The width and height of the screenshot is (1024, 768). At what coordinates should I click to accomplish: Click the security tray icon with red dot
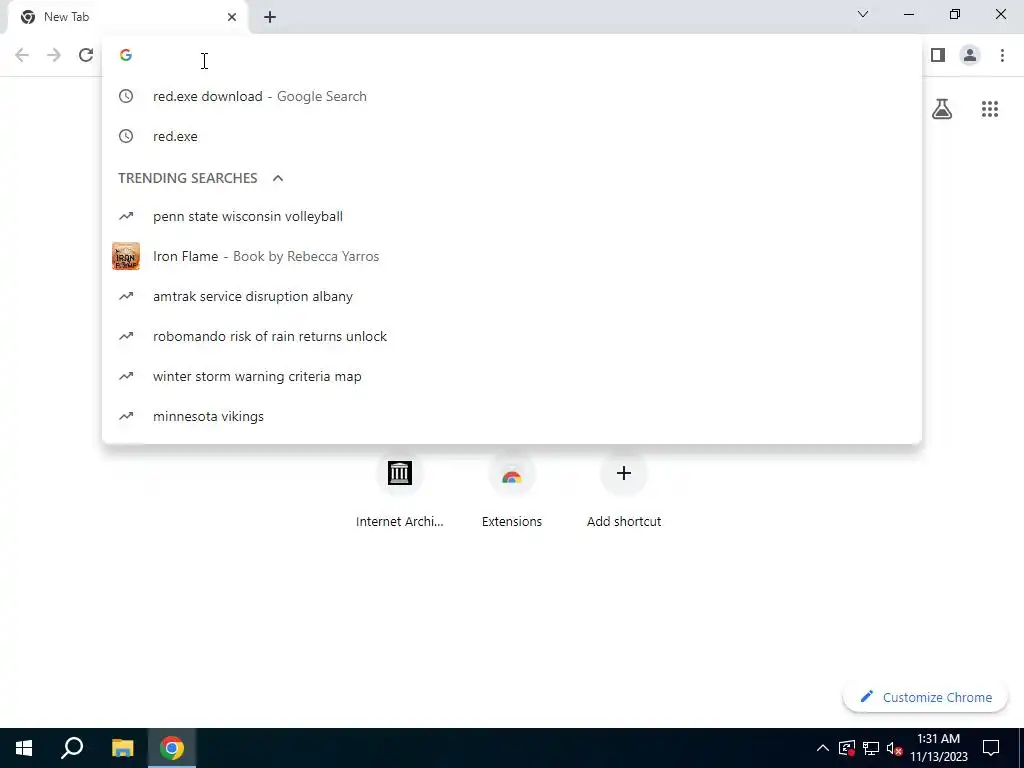[x=847, y=748]
